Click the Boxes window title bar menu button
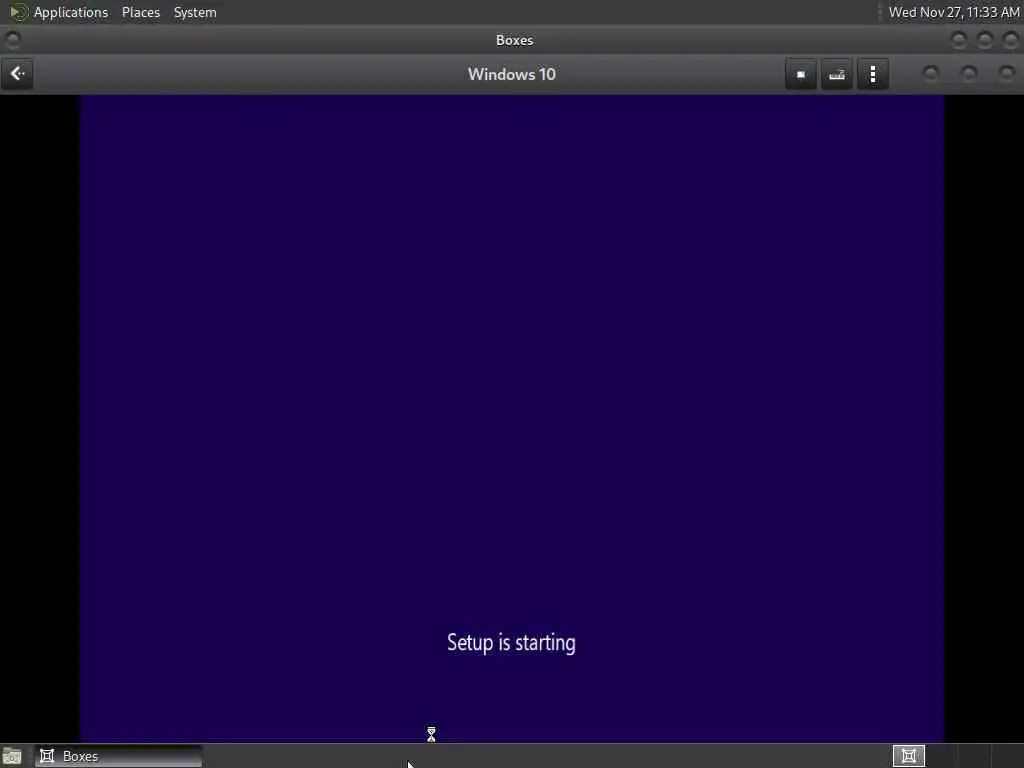This screenshot has height=768, width=1024. pos(12,40)
